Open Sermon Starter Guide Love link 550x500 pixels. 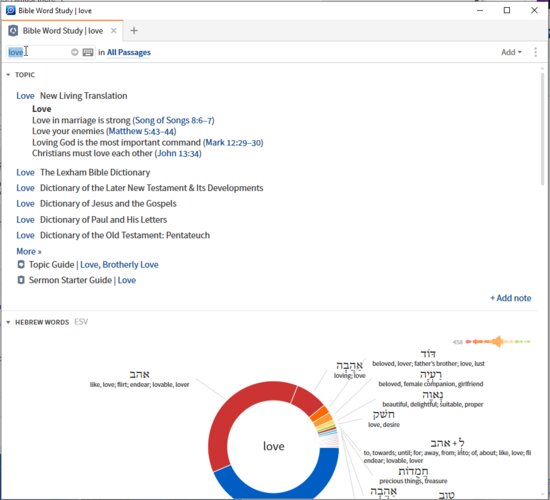pyautogui.click(x=127, y=280)
